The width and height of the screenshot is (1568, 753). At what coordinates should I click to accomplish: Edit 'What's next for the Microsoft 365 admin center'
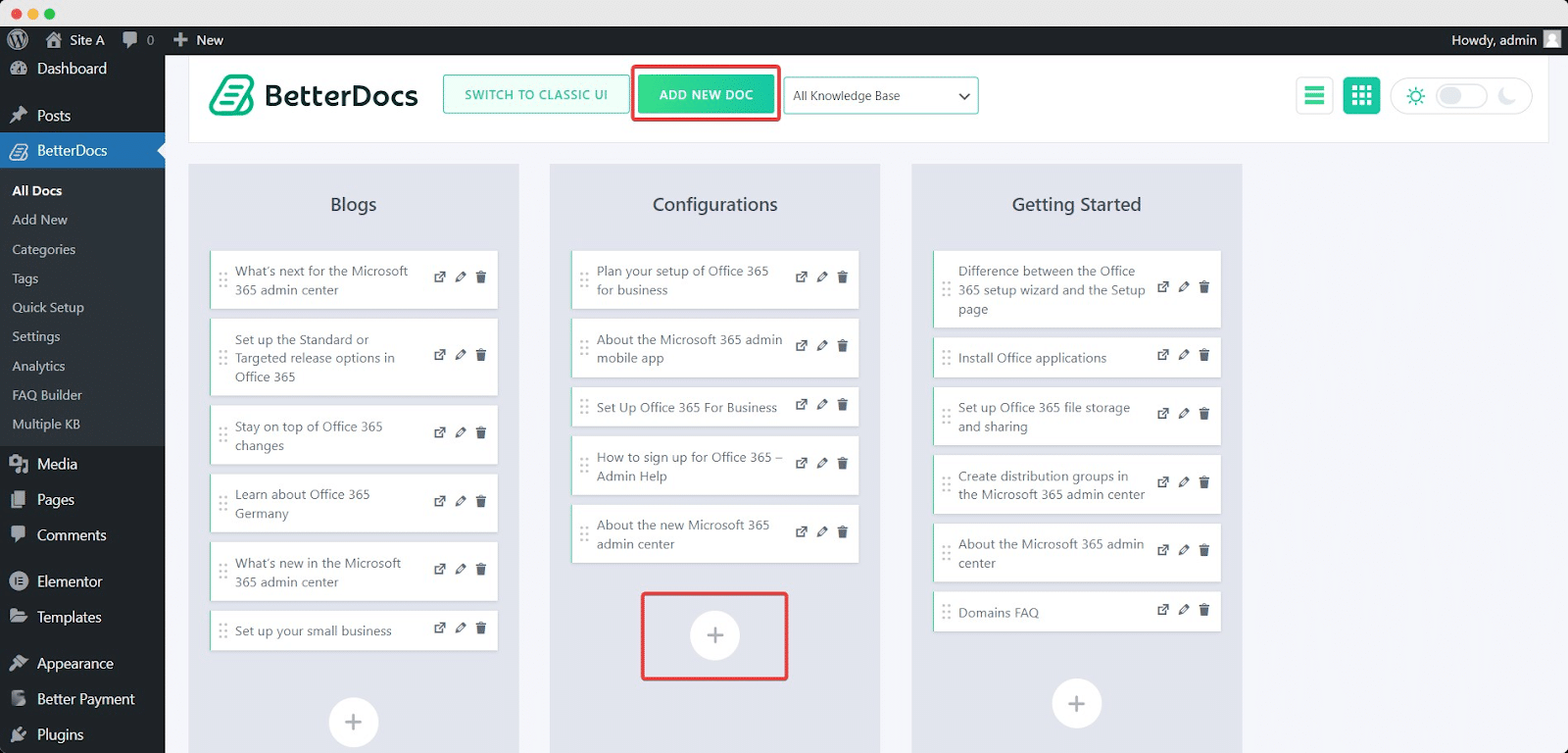[x=461, y=276]
